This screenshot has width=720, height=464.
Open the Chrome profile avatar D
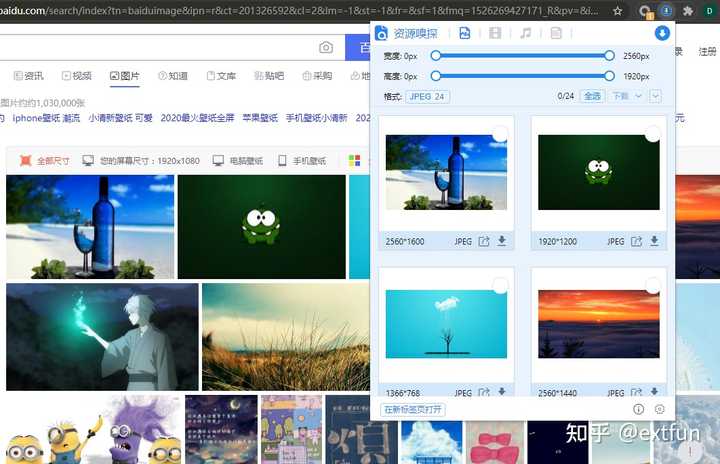pyautogui.click(x=709, y=11)
